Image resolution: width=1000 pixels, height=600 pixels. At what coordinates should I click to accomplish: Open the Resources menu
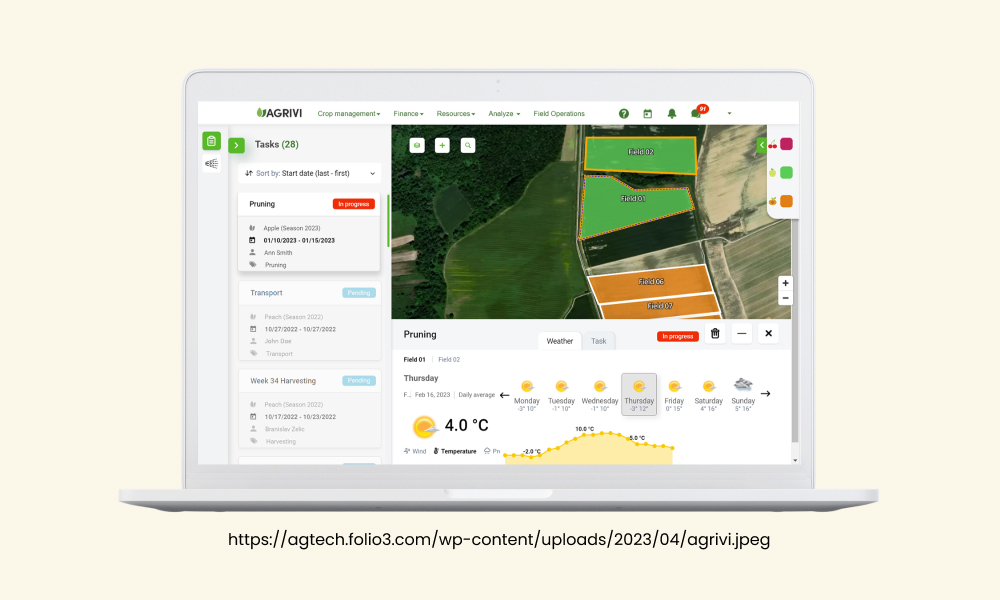[455, 113]
